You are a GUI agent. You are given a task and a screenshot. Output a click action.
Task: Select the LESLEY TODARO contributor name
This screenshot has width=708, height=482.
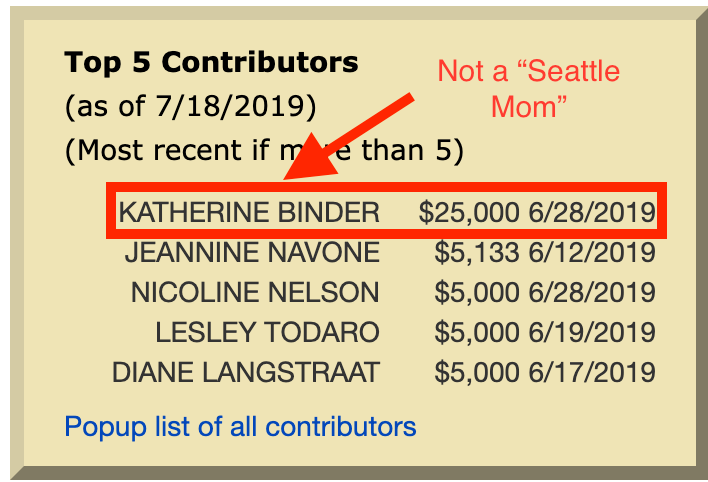point(267,332)
